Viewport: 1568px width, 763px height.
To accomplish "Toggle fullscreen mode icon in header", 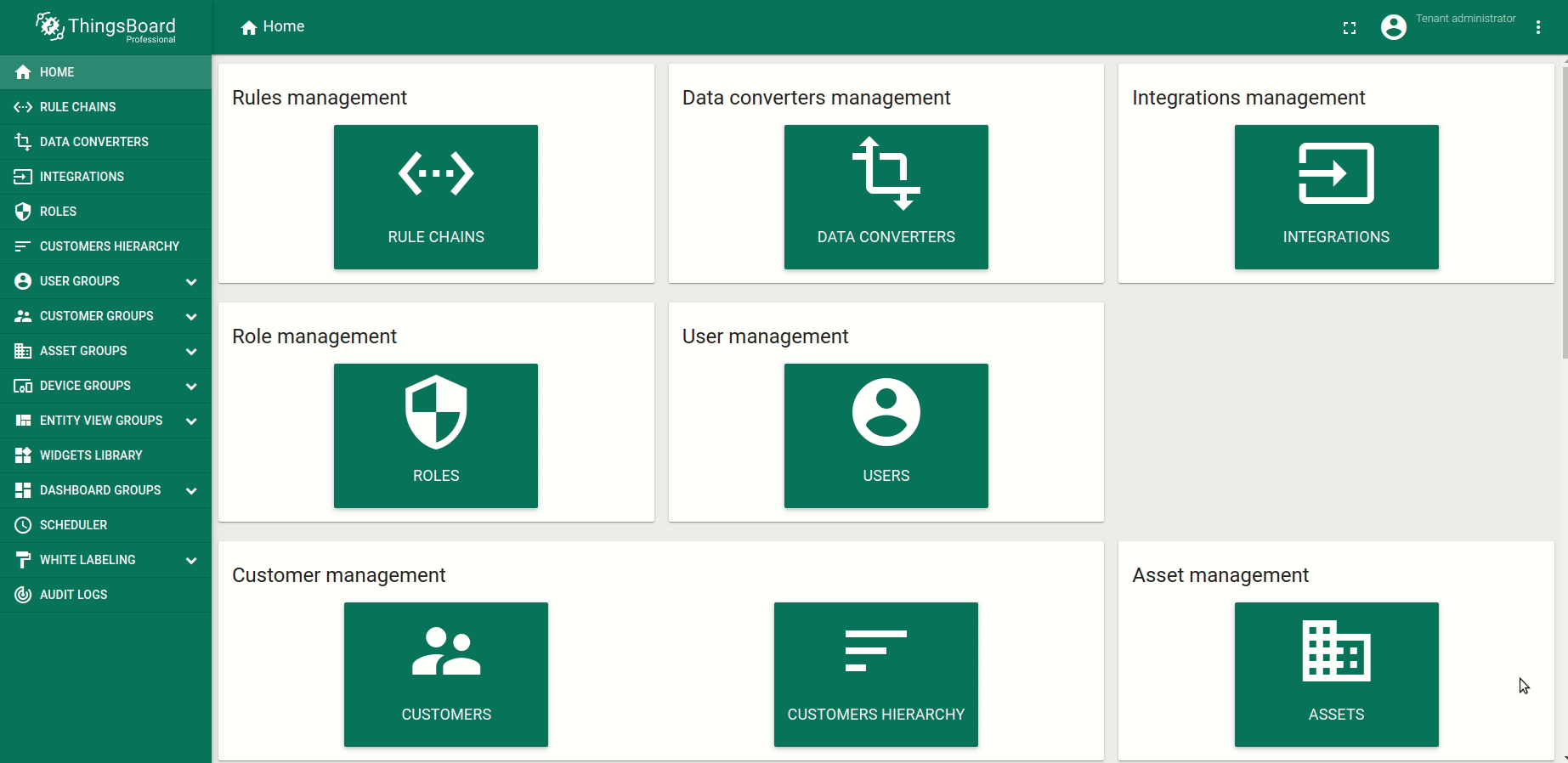I will coord(1349,28).
